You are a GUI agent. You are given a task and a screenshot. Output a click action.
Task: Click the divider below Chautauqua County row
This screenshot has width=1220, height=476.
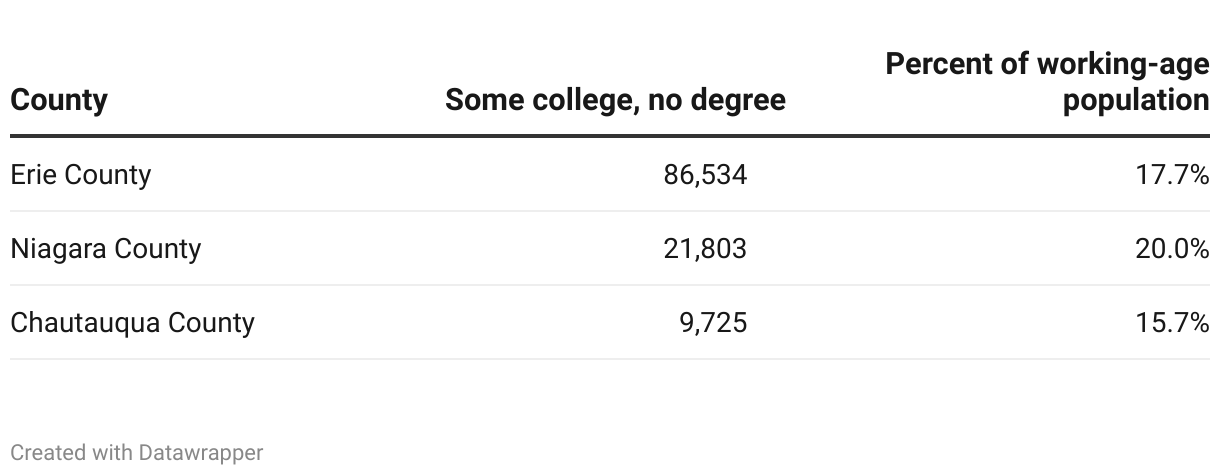coord(610,359)
